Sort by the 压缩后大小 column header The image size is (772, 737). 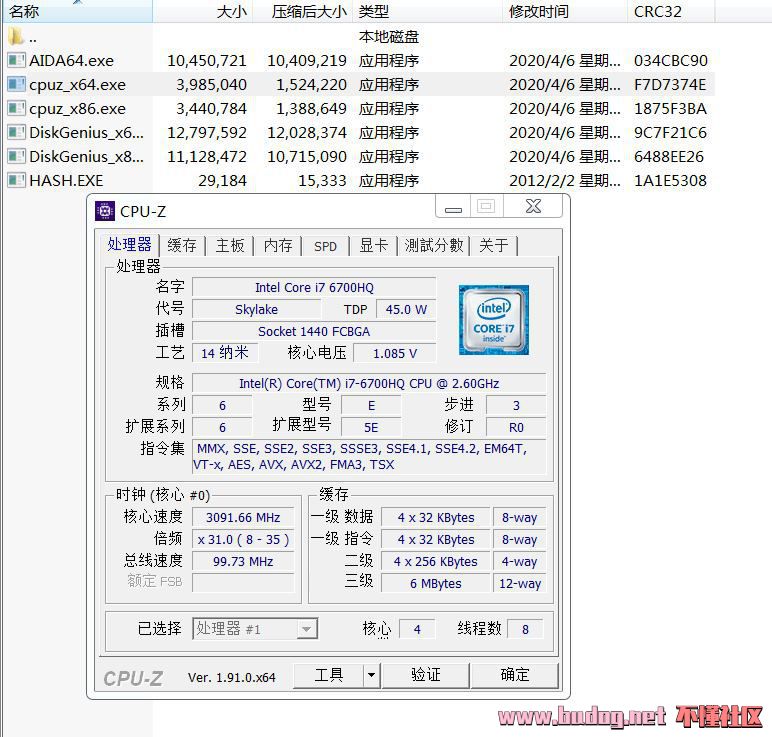(x=302, y=11)
